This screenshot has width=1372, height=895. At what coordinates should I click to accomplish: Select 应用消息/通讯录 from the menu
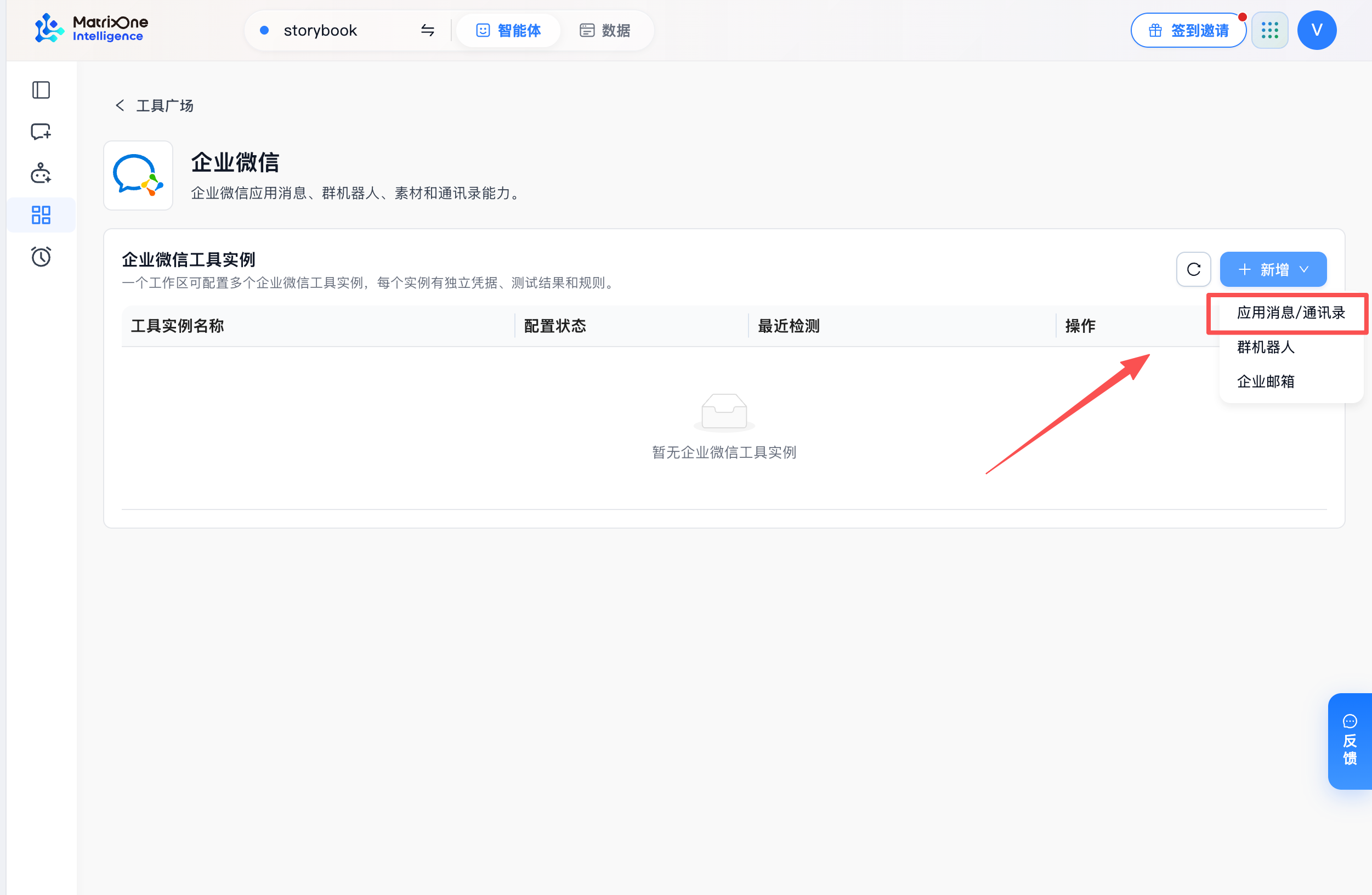pos(1291,313)
